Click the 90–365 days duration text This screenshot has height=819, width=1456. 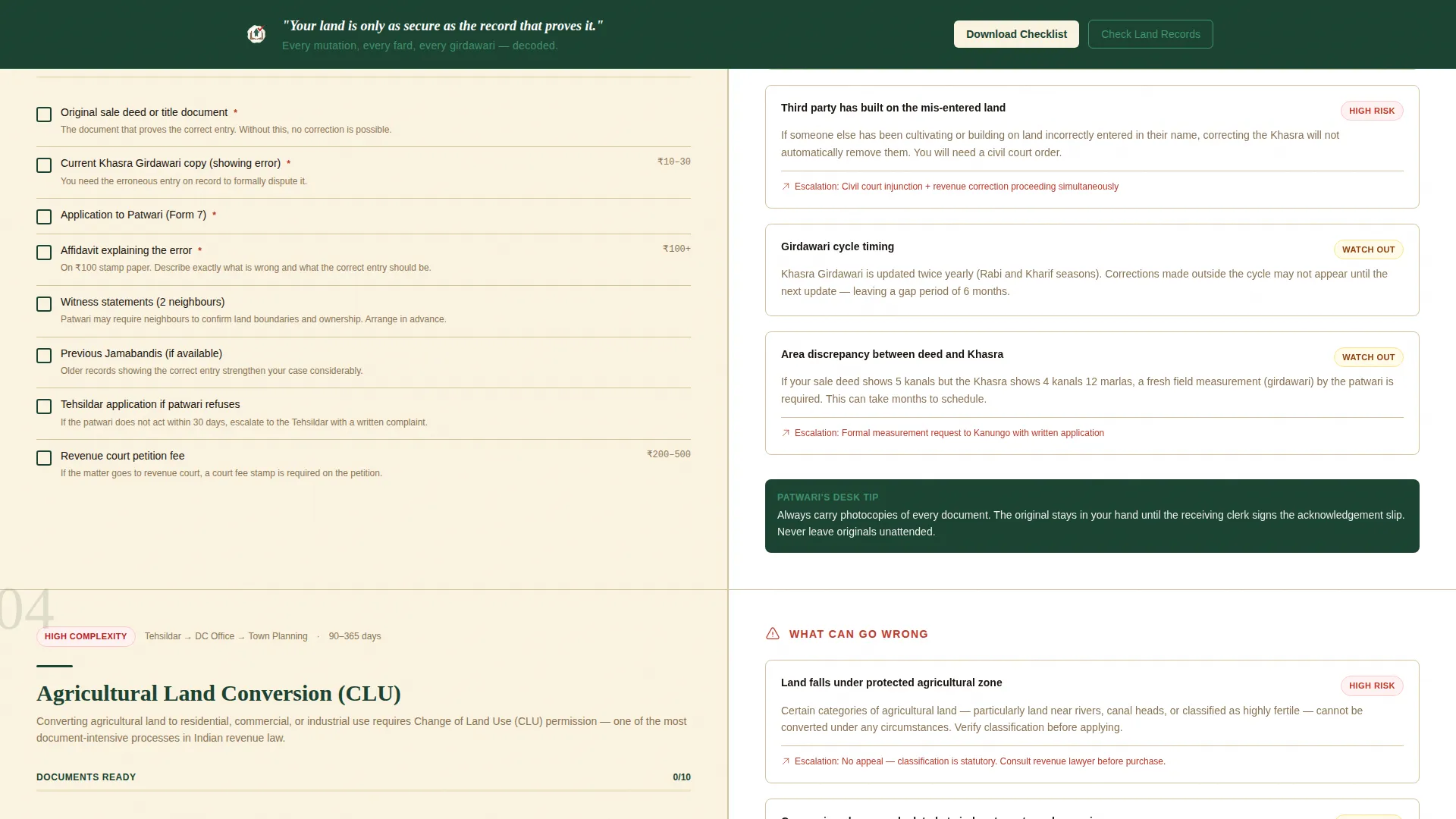click(x=355, y=636)
